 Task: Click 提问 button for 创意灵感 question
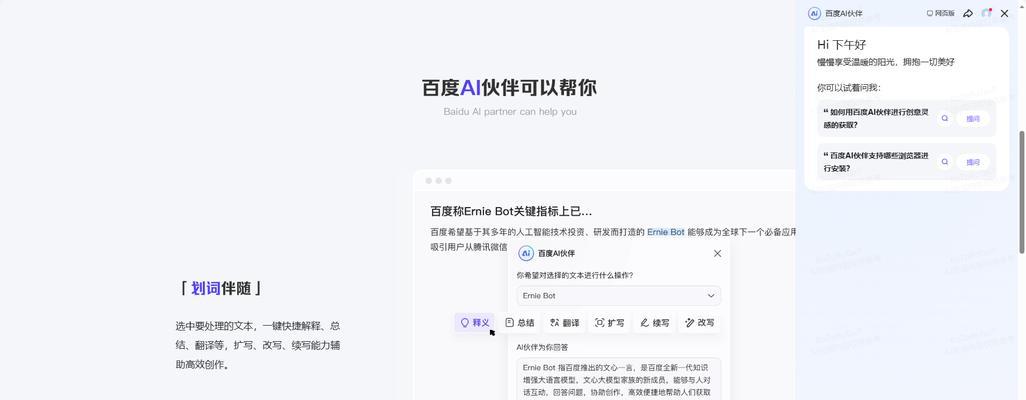coord(973,118)
